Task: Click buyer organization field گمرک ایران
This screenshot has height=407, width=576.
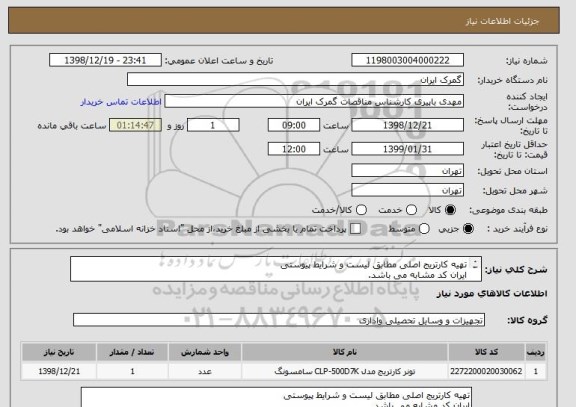Action: 295,79
